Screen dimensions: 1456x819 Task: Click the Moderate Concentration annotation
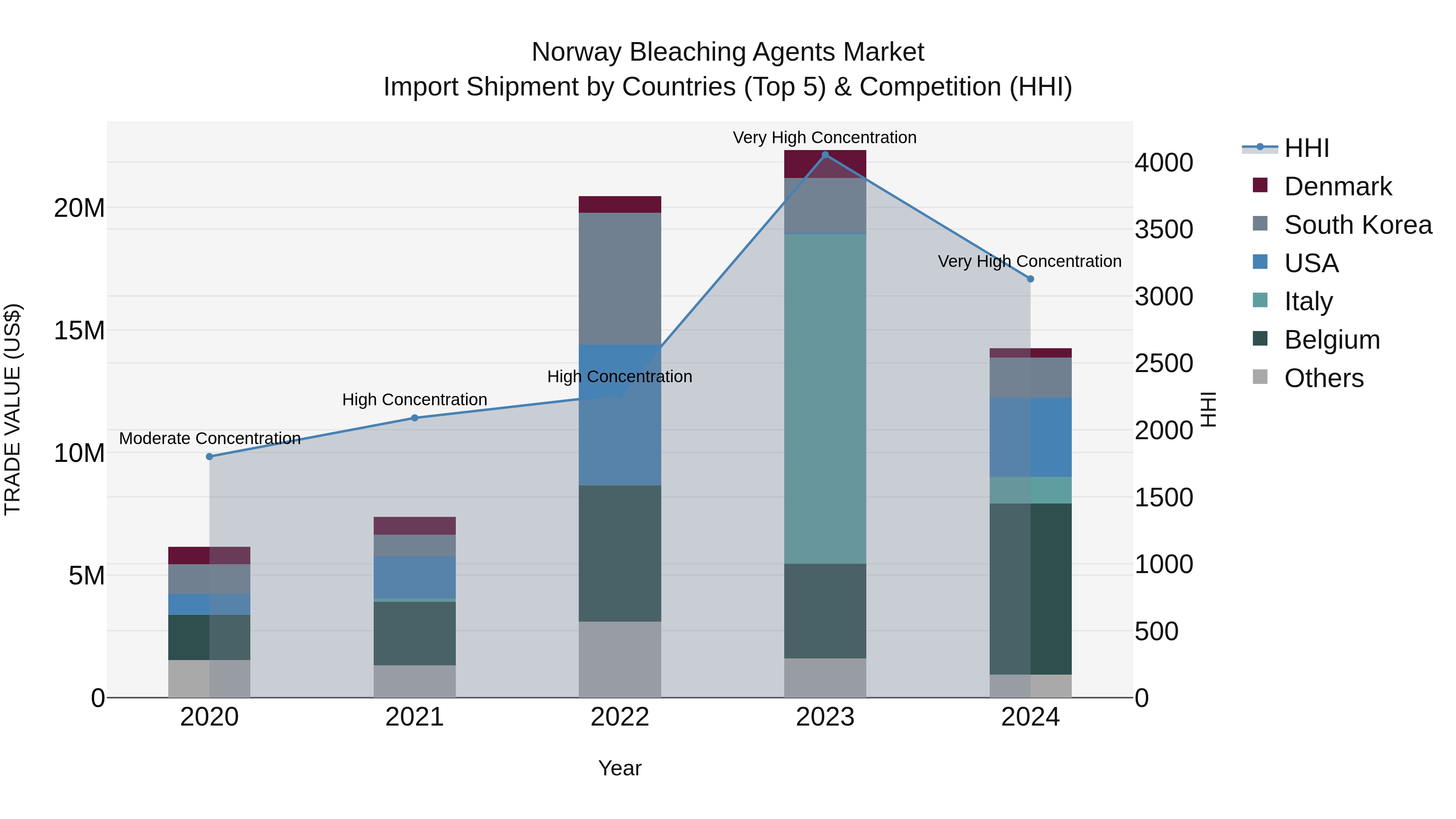click(x=210, y=438)
